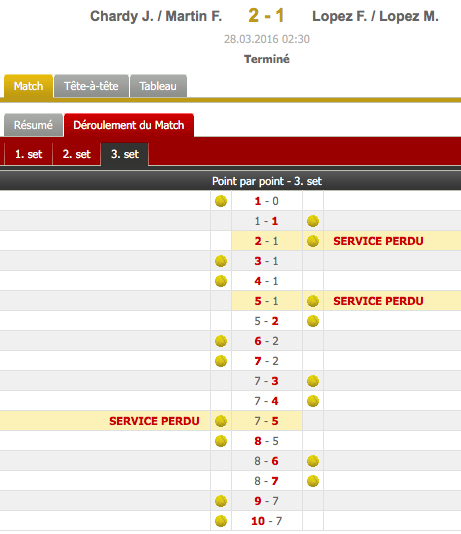Open the Résumé tab
461x534 pixels.
pos(33,125)
